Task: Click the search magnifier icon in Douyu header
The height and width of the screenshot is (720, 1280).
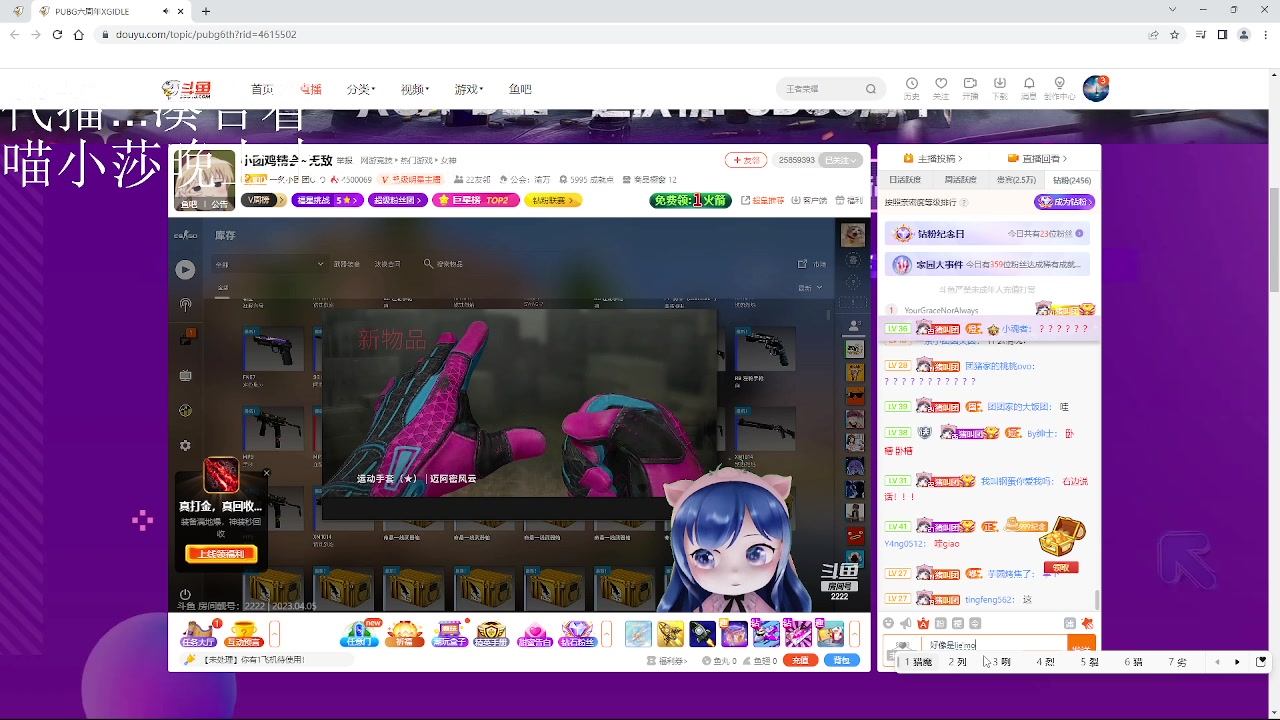Action: [x=871, y=89]
